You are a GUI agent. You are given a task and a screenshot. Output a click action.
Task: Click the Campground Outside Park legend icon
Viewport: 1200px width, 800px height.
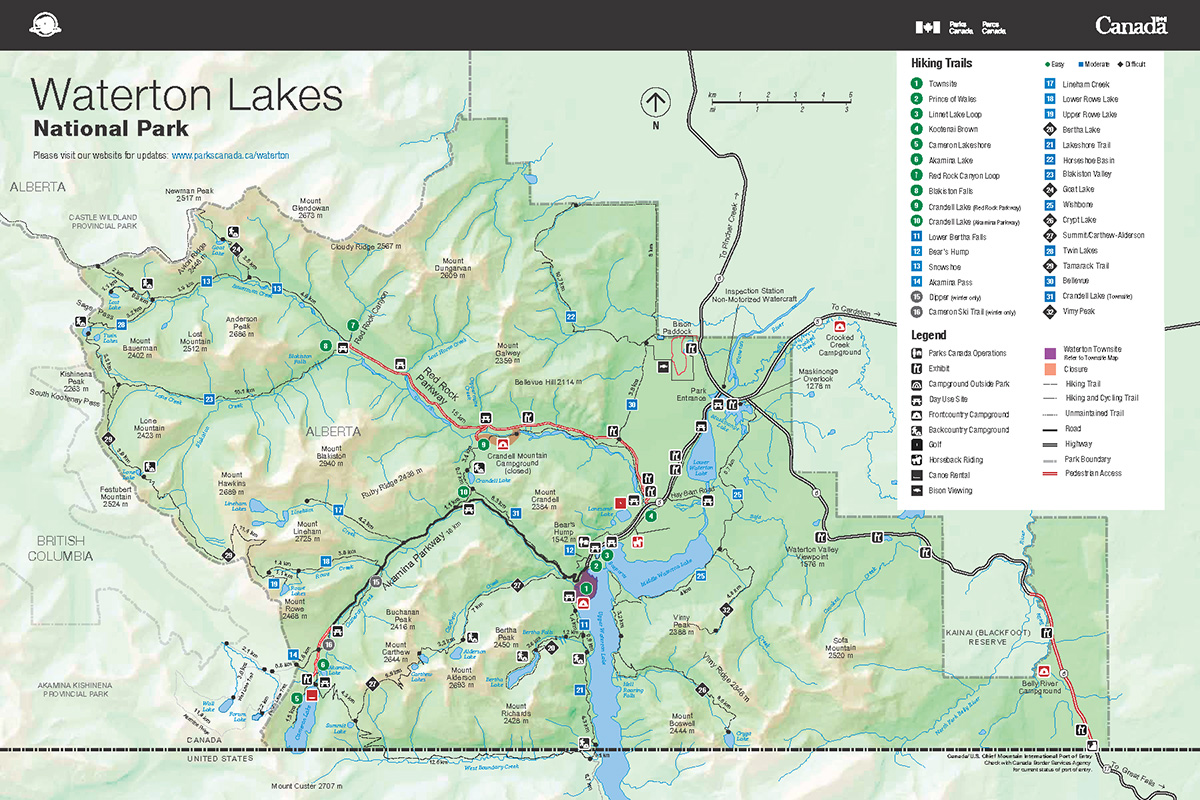[916, 384]
